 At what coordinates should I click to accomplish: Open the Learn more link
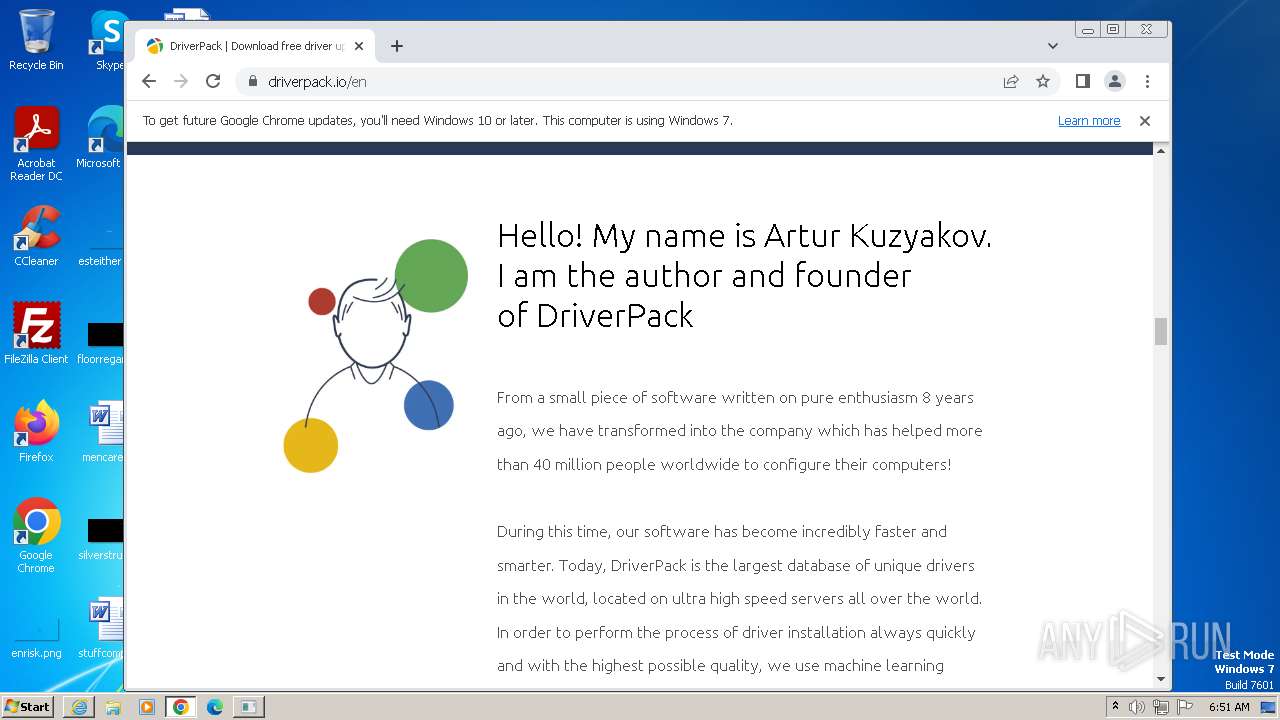pyautogui.click(x=1089, y=121)
